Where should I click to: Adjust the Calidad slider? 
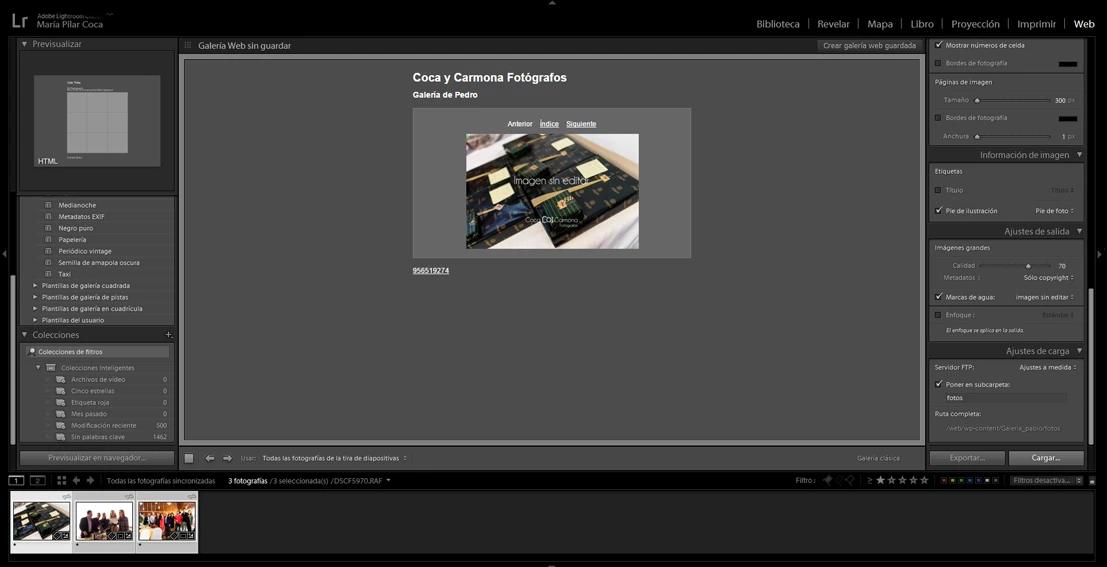point(1027,265)
